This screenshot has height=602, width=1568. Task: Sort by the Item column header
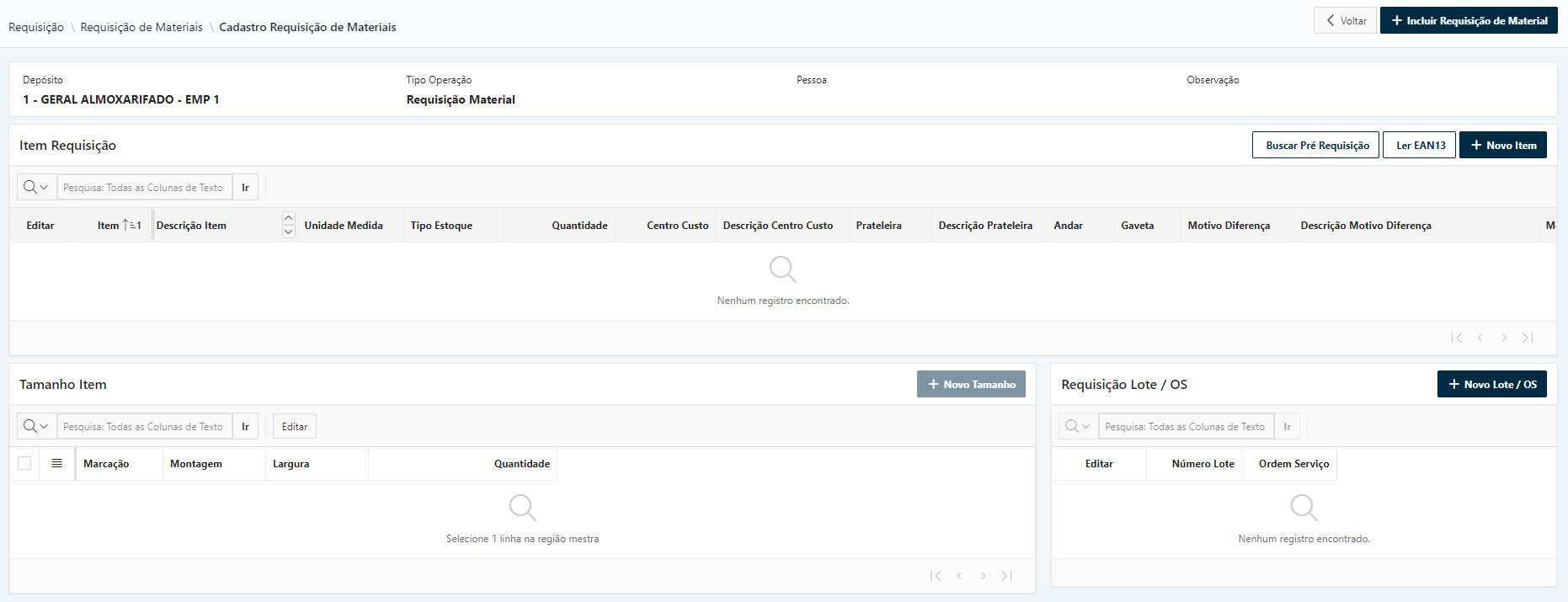coord(108,226)
